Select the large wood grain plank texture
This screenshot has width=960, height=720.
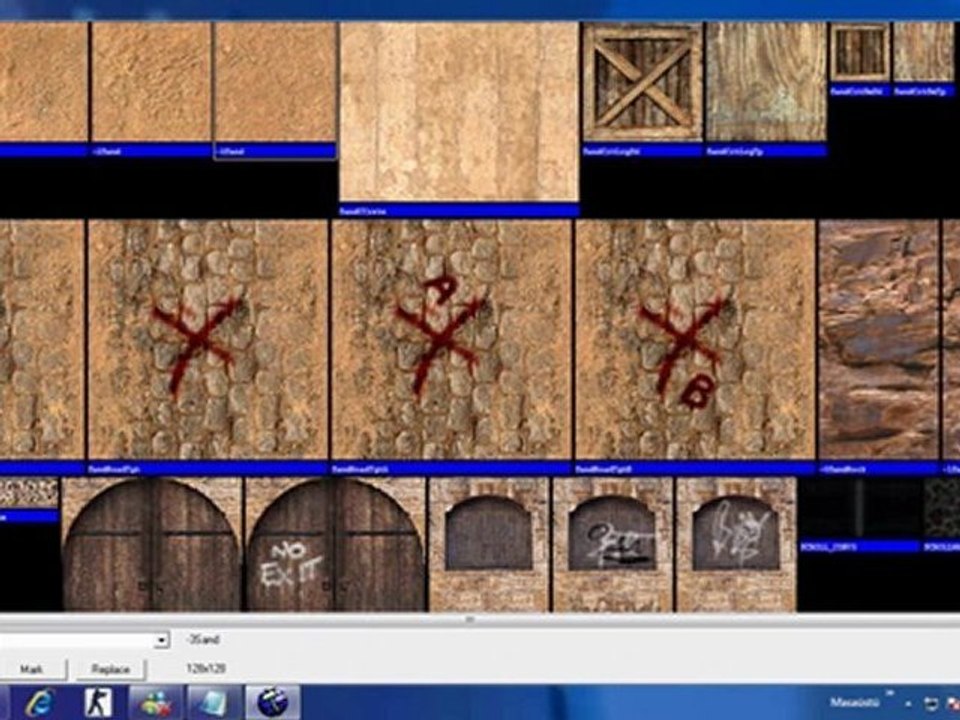click(x=766, y=82)
